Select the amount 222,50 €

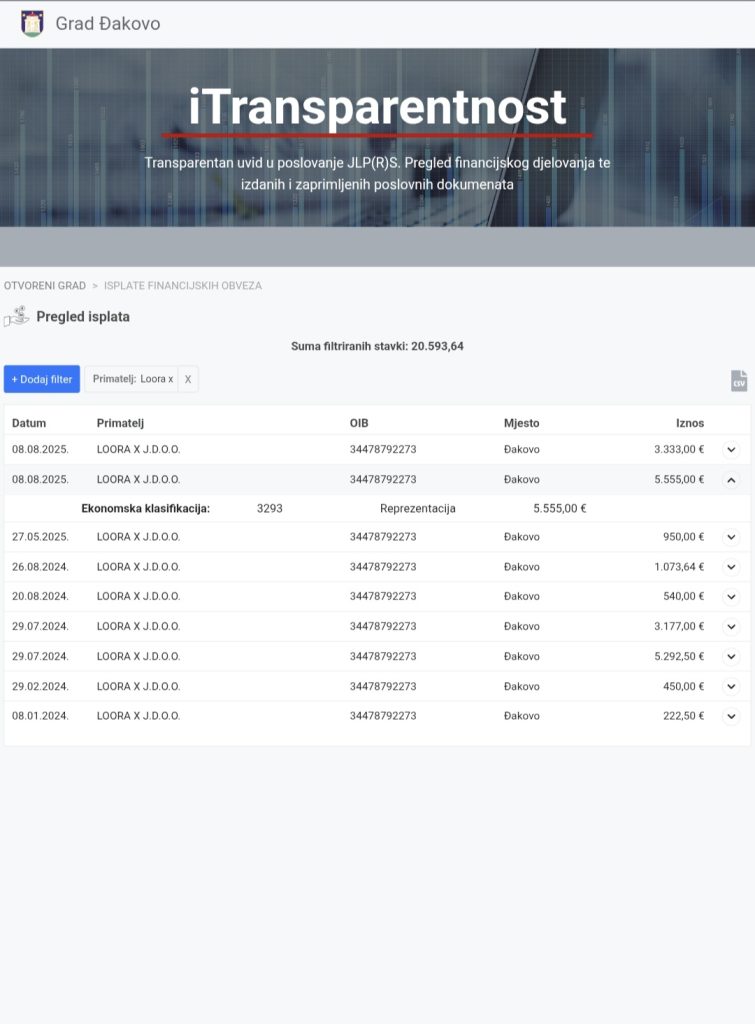683,716
